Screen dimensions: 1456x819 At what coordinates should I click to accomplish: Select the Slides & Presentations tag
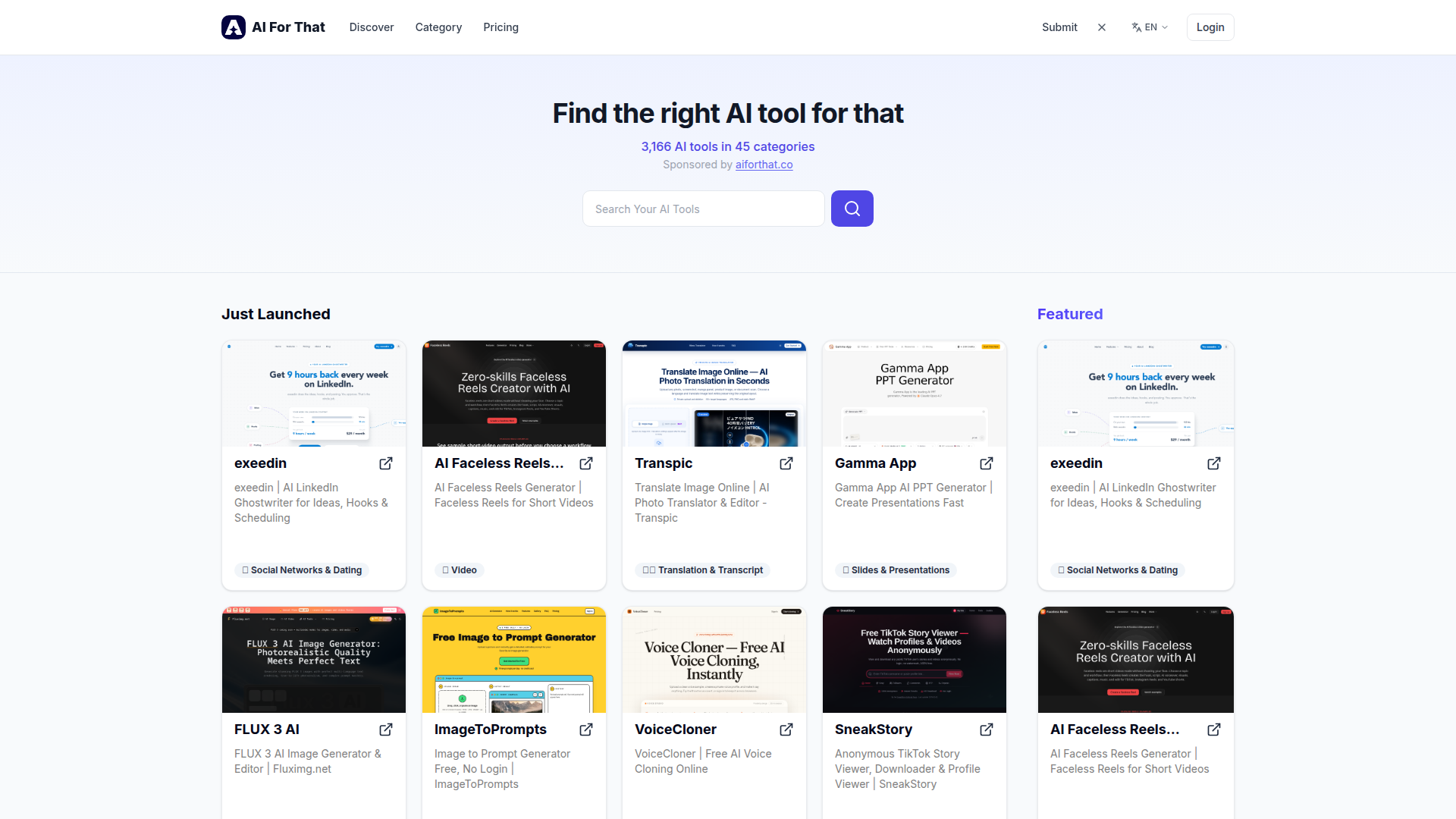pos(896,570)
